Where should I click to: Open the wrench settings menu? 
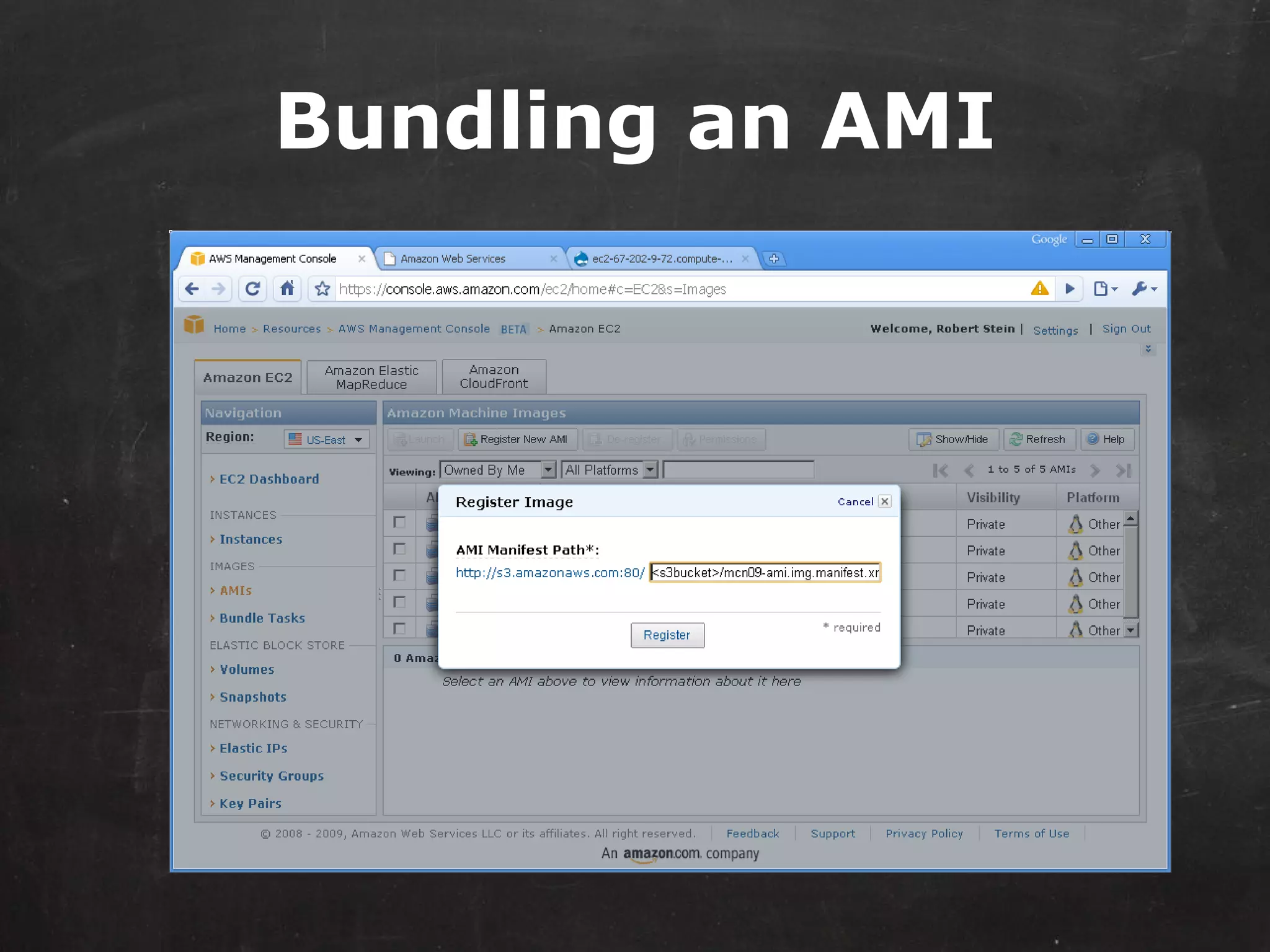pyautogui.click(x=1144, y=289)
